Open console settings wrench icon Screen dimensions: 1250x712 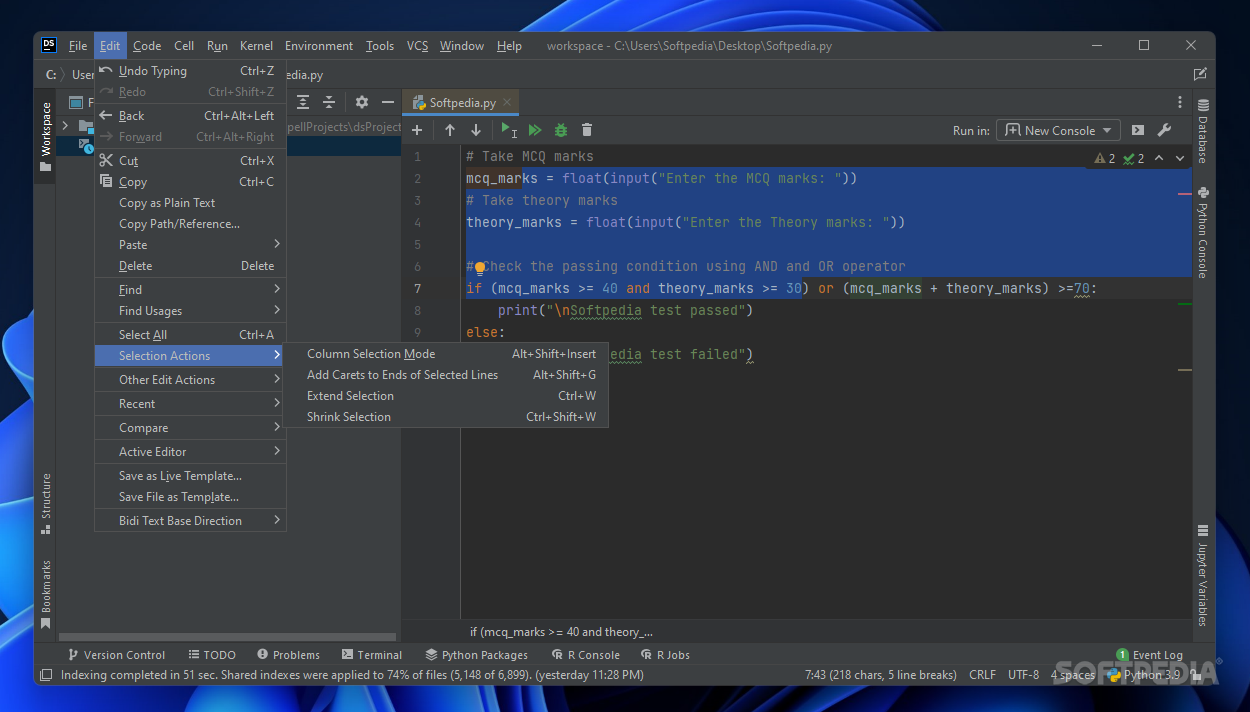click(1164, 130)
